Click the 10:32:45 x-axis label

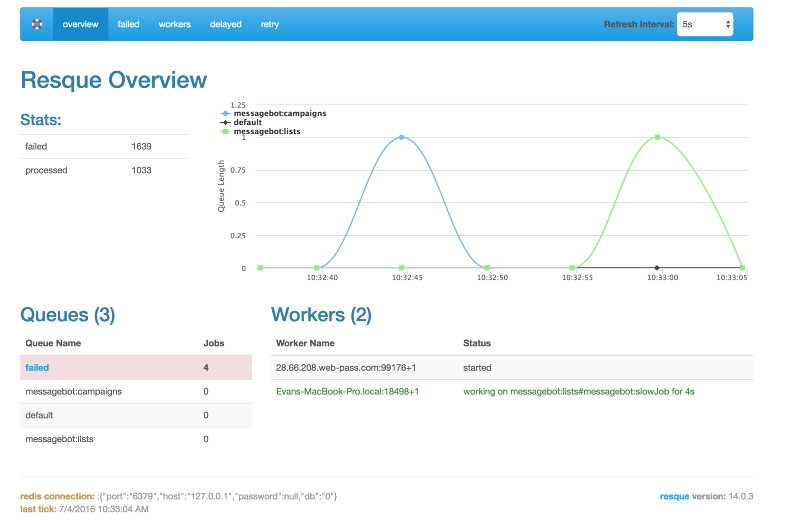pos(407,278)
